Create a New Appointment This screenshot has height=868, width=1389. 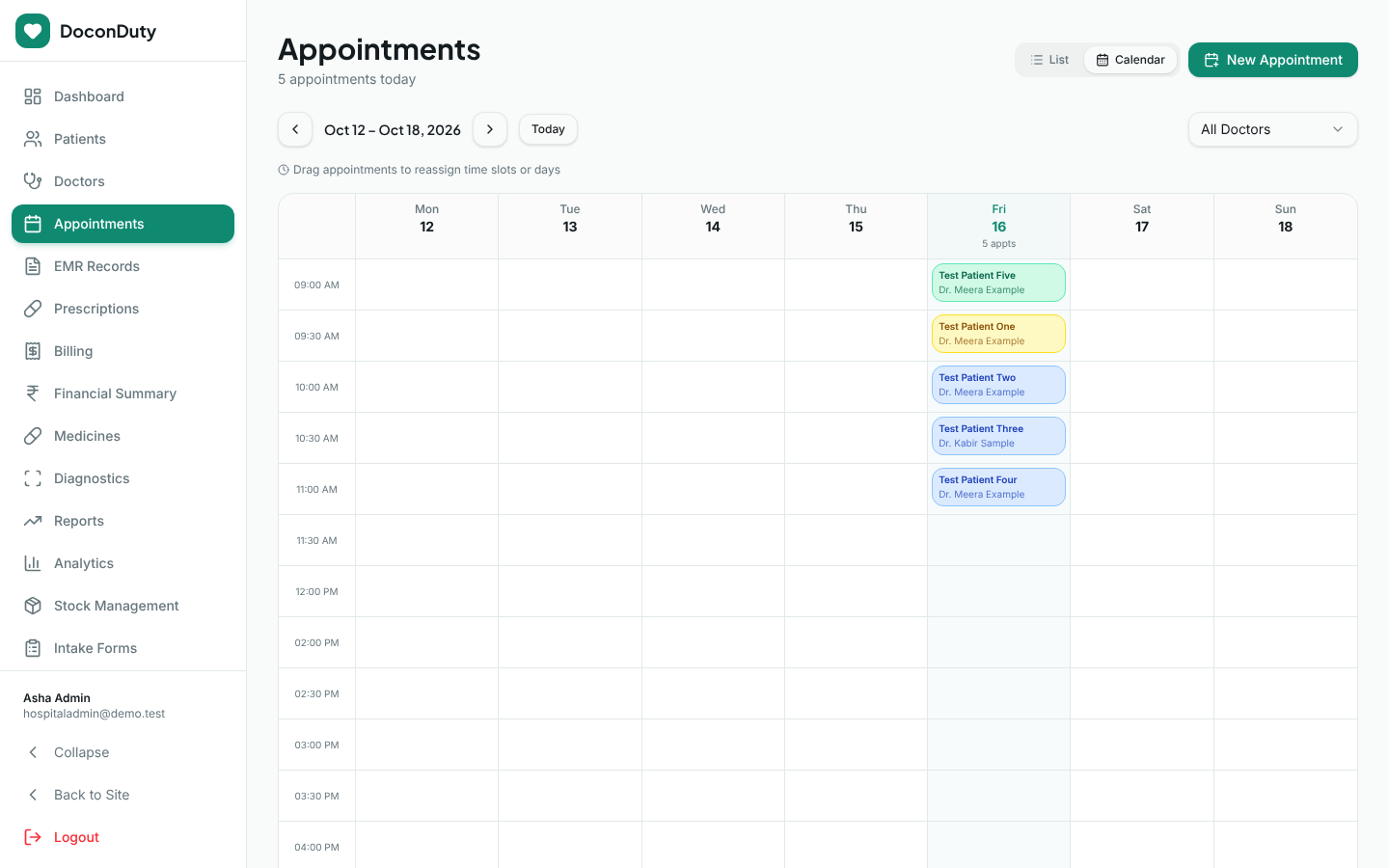point(1273,60)
